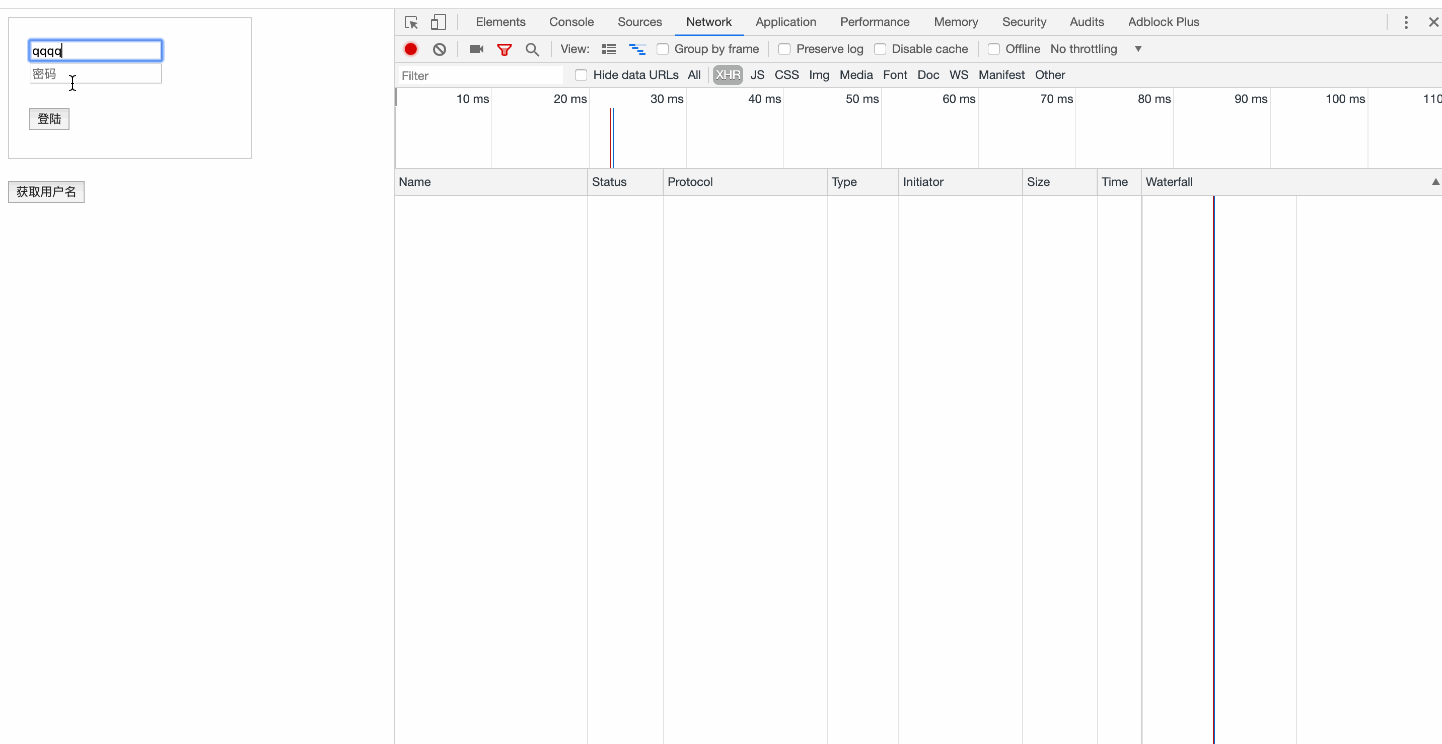The image size is (1442, 744).
Task: Open DevTools three-dot customize menu
Action: pyautogui.click(x=1406, y=22)
